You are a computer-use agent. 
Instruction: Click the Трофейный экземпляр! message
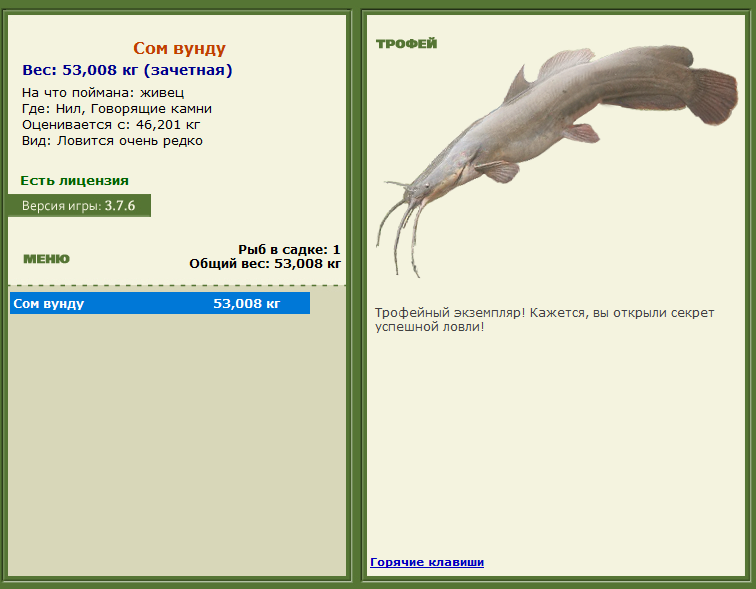pyautogui.click(x=544, y=320)
